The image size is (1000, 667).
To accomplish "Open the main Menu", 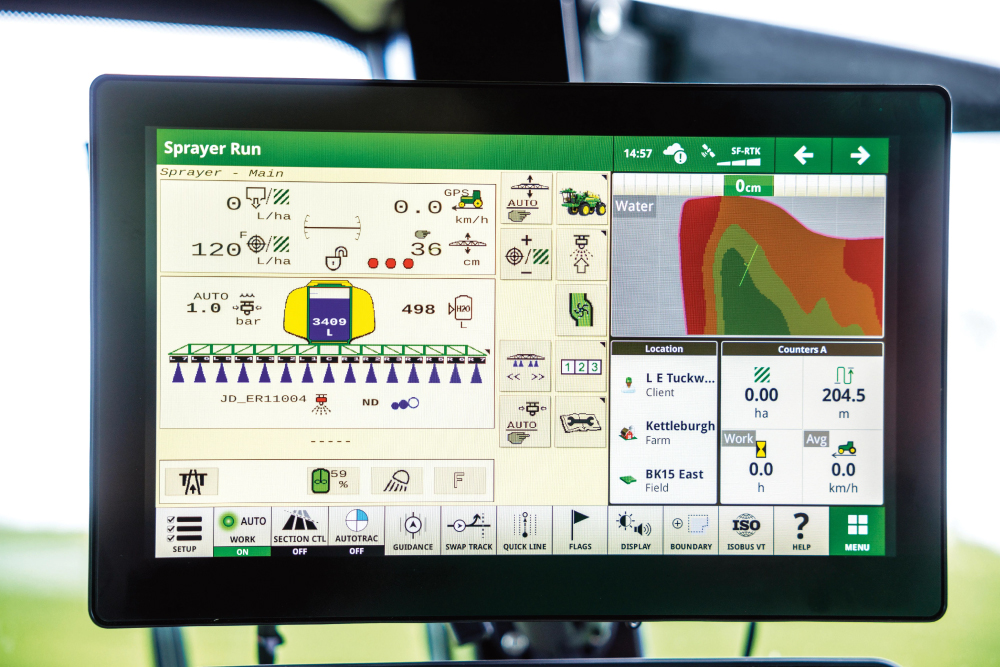I will 857,530.
